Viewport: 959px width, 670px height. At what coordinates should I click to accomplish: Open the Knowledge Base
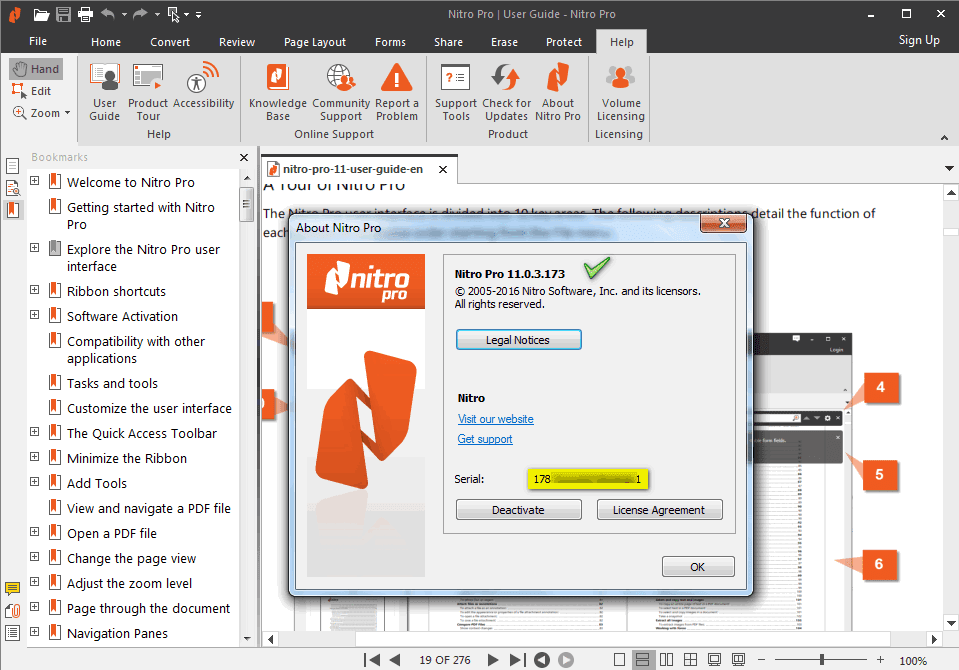click(278, 92)
